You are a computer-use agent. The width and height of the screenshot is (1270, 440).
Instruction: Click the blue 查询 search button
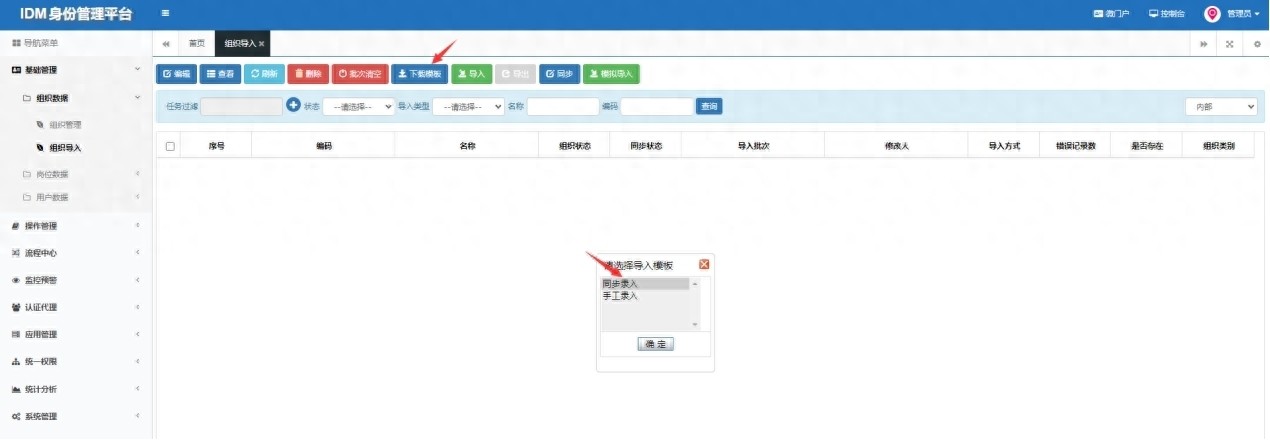click(709, 106)
